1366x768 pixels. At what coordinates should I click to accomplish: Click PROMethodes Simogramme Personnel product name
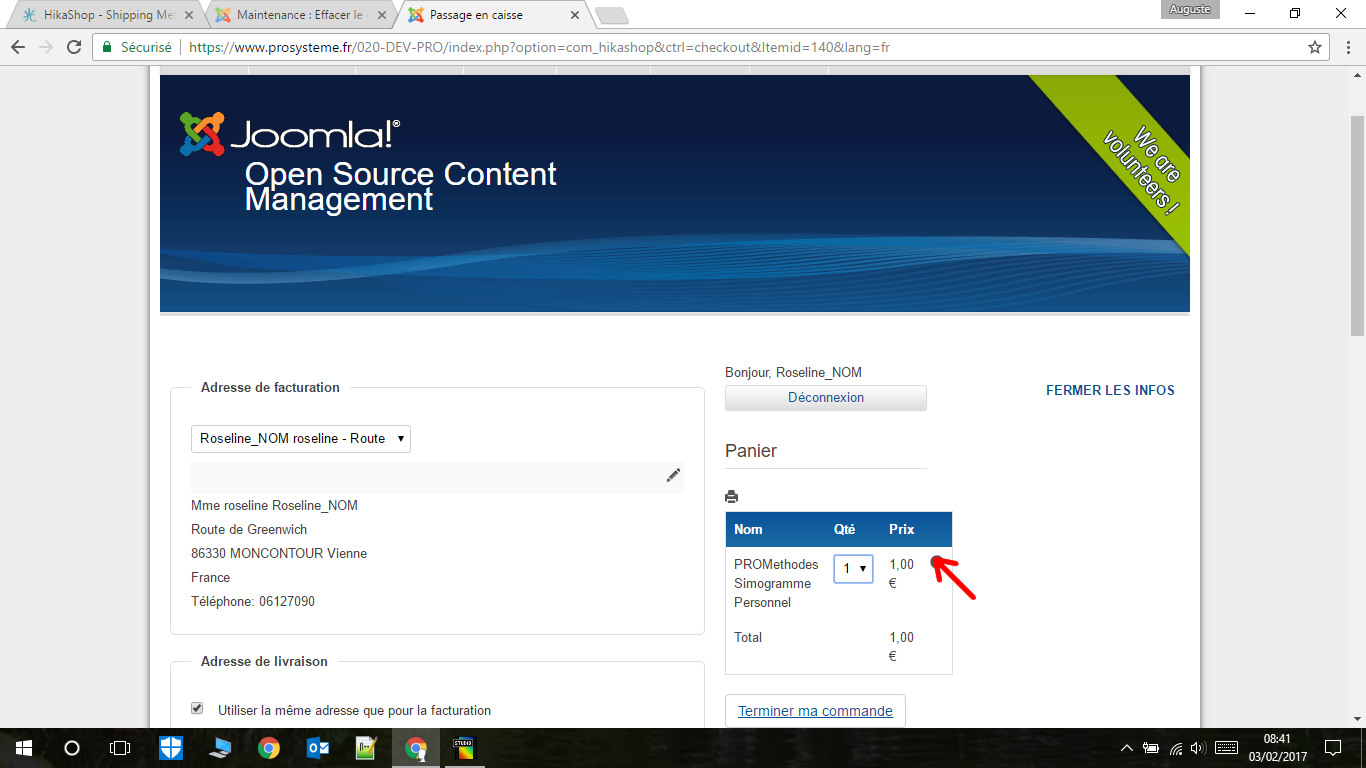tap(776, 583)
